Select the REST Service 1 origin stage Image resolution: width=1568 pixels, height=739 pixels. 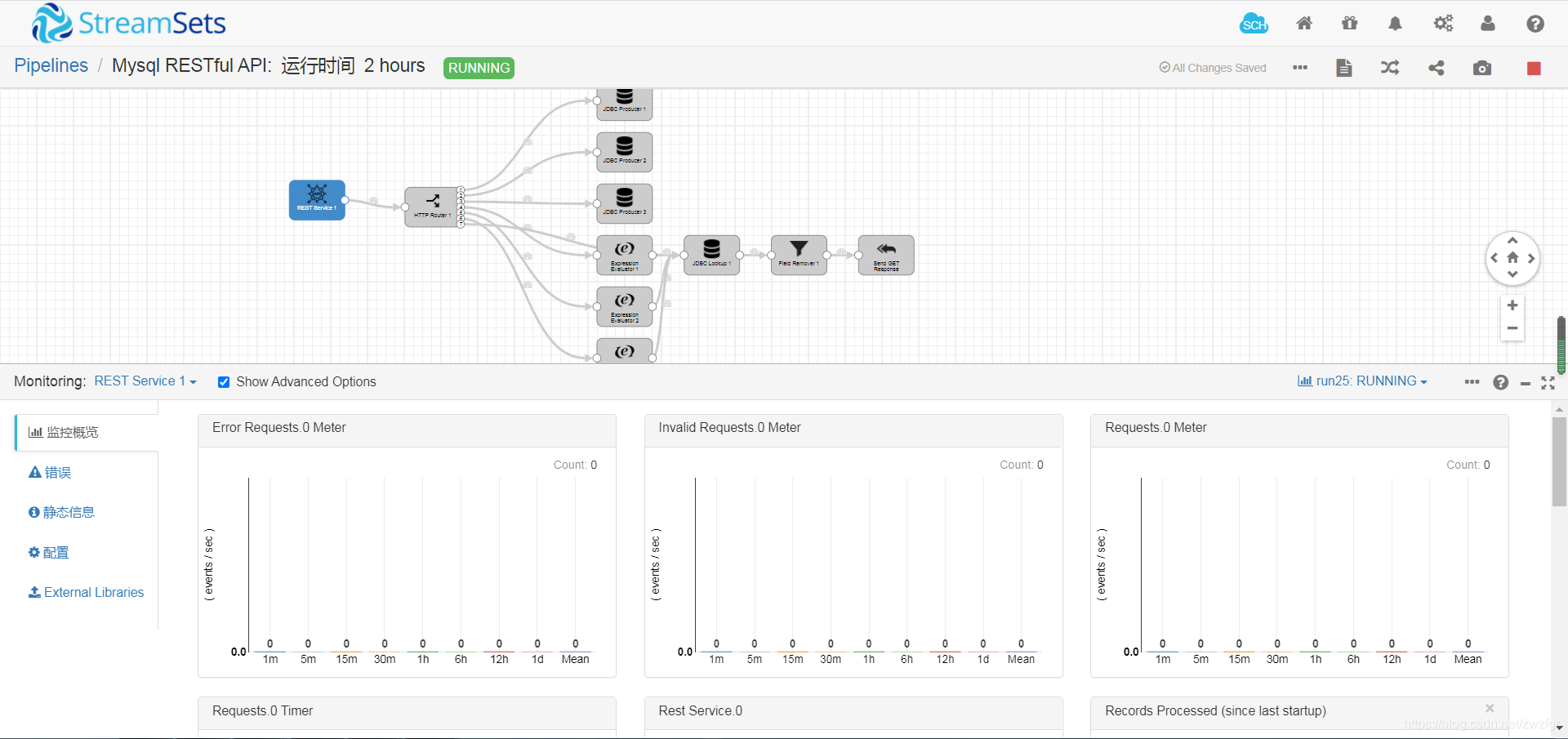317,200
